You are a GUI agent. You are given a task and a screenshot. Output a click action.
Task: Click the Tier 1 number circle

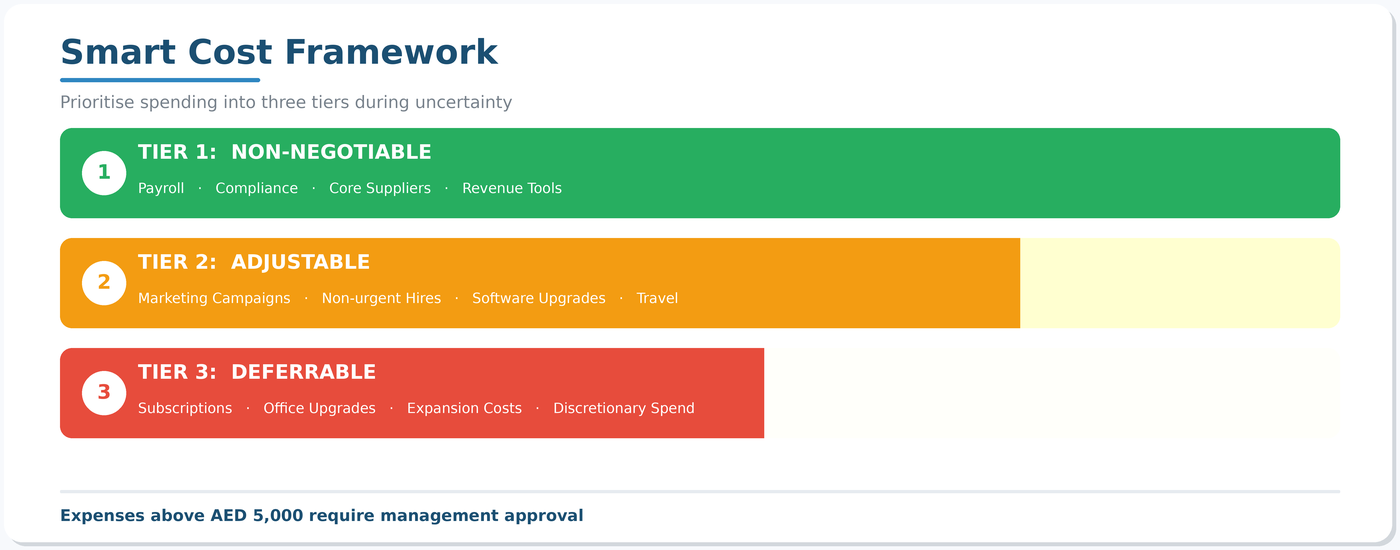tap(104, 173)
